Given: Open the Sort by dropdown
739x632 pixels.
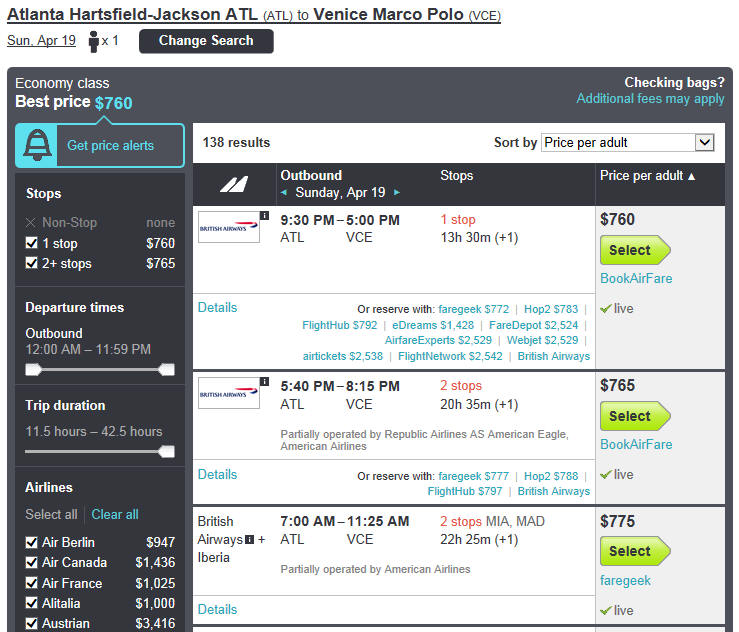Looking at the screenshot, I should 628,142.
